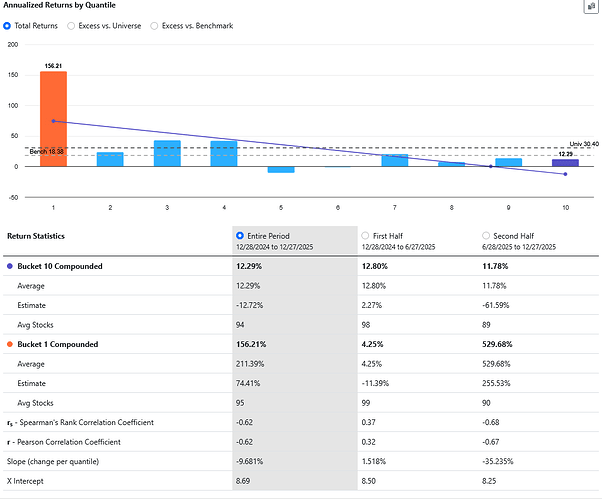Click the Bucket 10 Compounded row label

(x=60, y=266)
